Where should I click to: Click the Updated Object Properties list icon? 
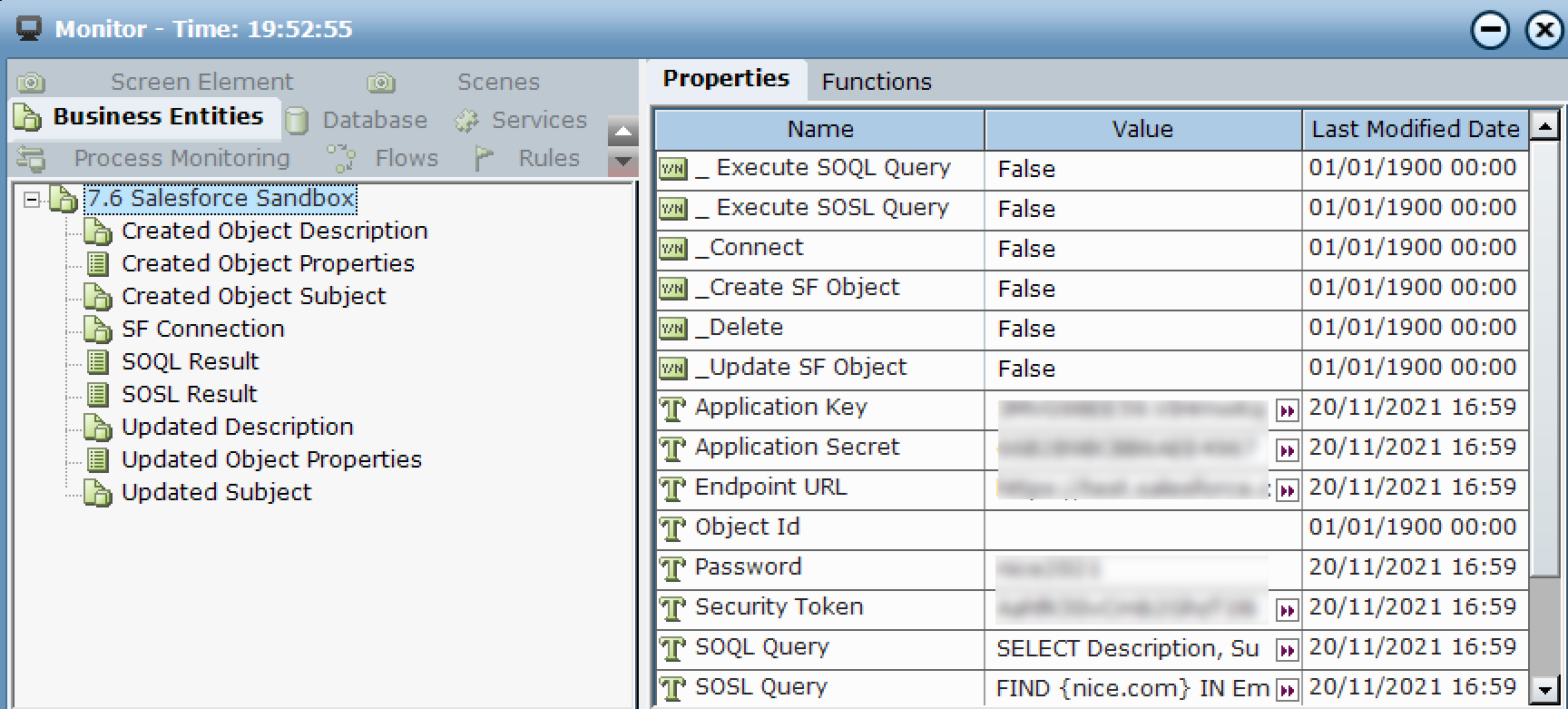(x=97, y=460)
